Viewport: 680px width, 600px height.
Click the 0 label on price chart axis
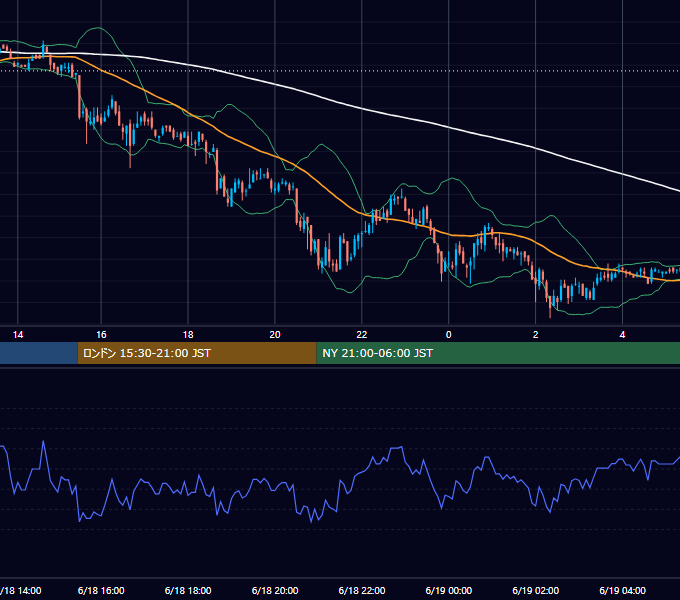click(x=448, y=335)
